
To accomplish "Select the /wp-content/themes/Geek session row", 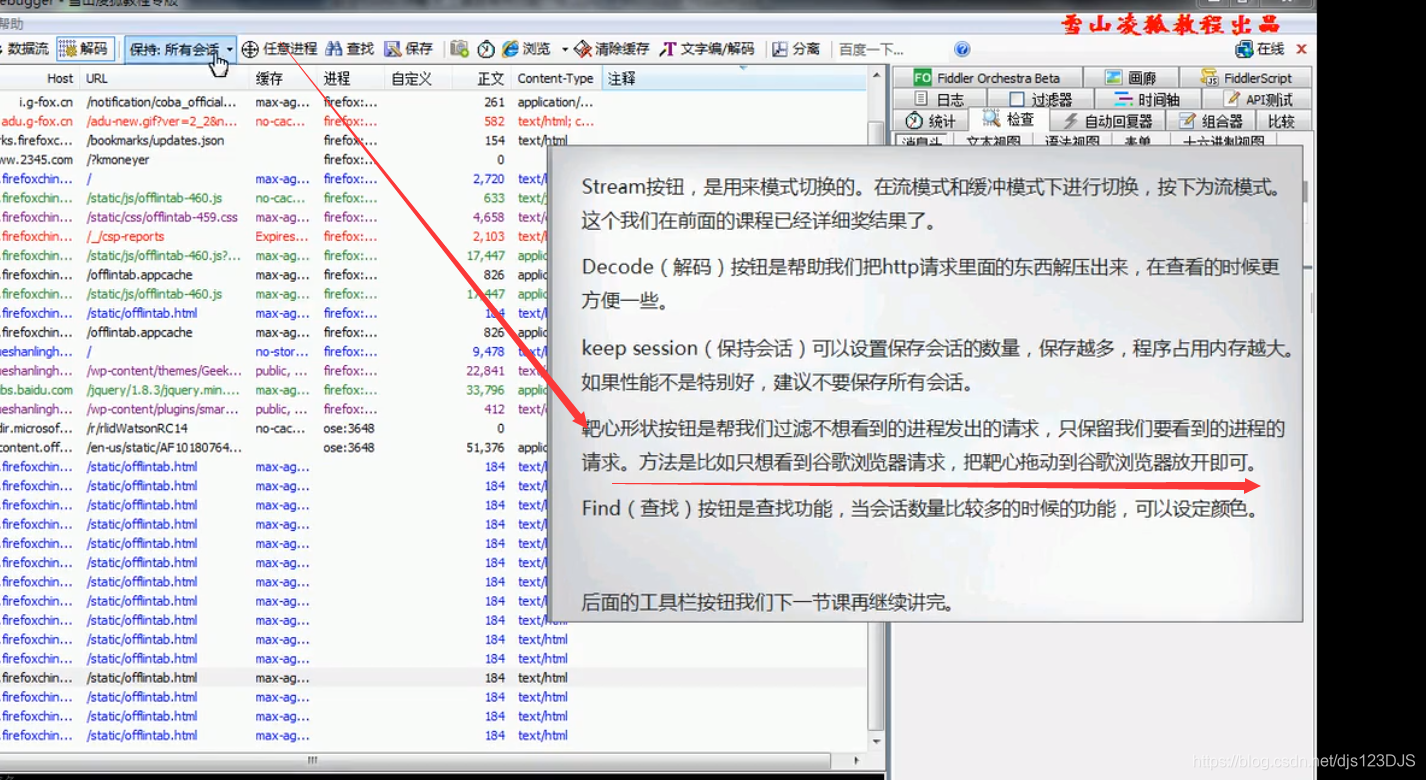I will [x=273, y=371].
